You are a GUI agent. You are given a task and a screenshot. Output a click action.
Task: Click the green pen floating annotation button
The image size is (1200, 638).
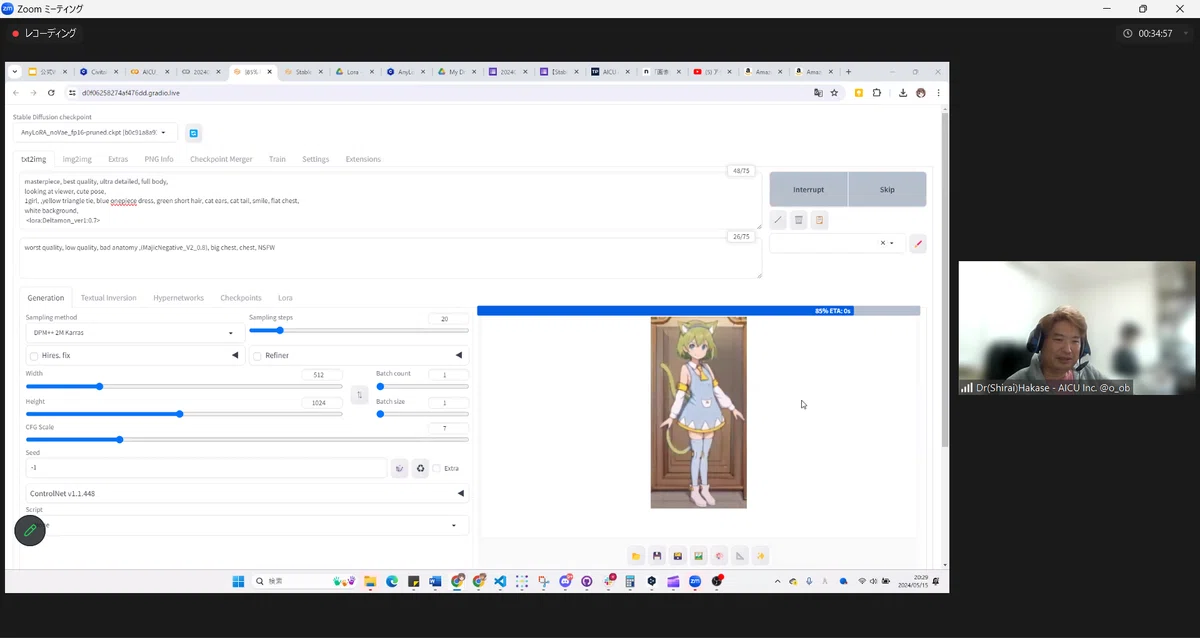(x=30, y=530)
